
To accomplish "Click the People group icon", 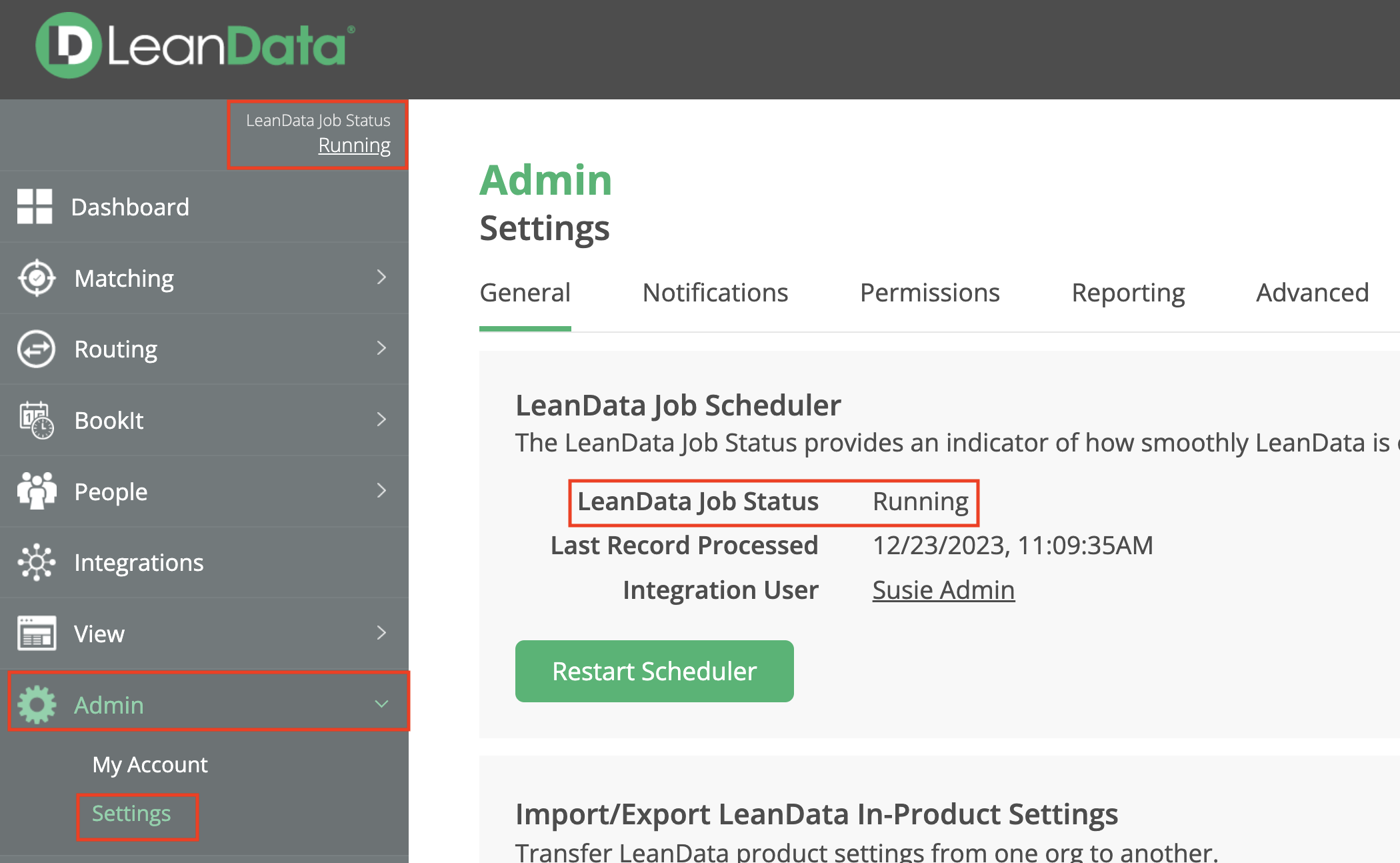I will (x=37, y=492).
